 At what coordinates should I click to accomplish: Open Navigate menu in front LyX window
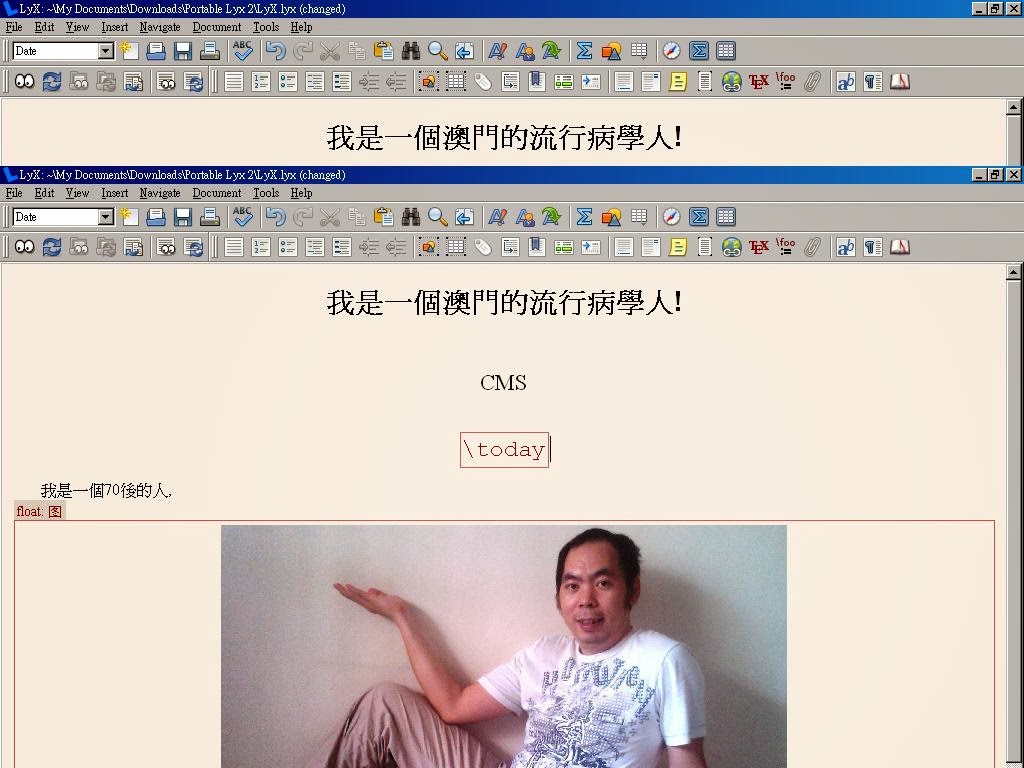coord(160,193)
